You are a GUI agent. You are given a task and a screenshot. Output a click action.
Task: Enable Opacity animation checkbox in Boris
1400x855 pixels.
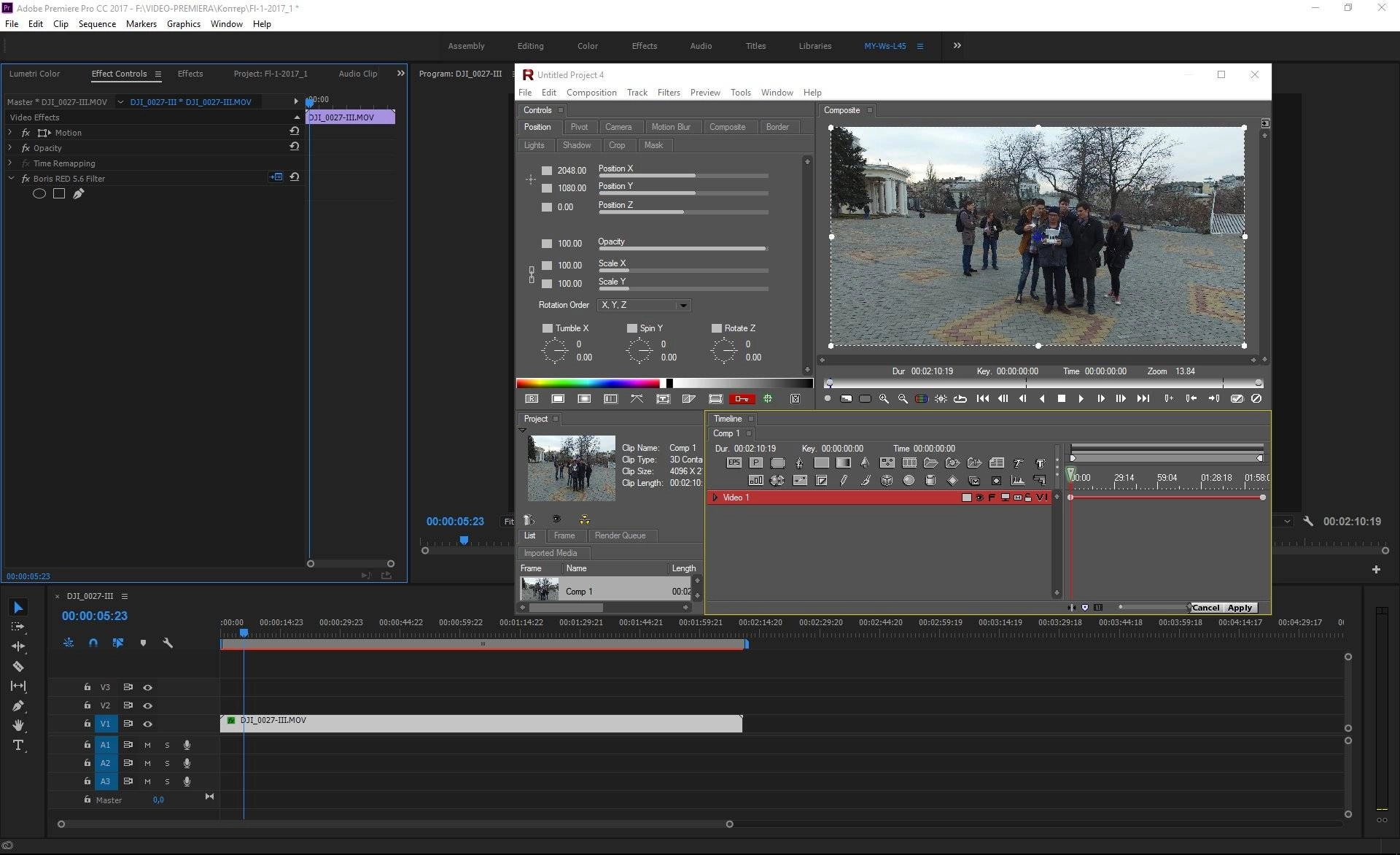(x=547, y=244)
